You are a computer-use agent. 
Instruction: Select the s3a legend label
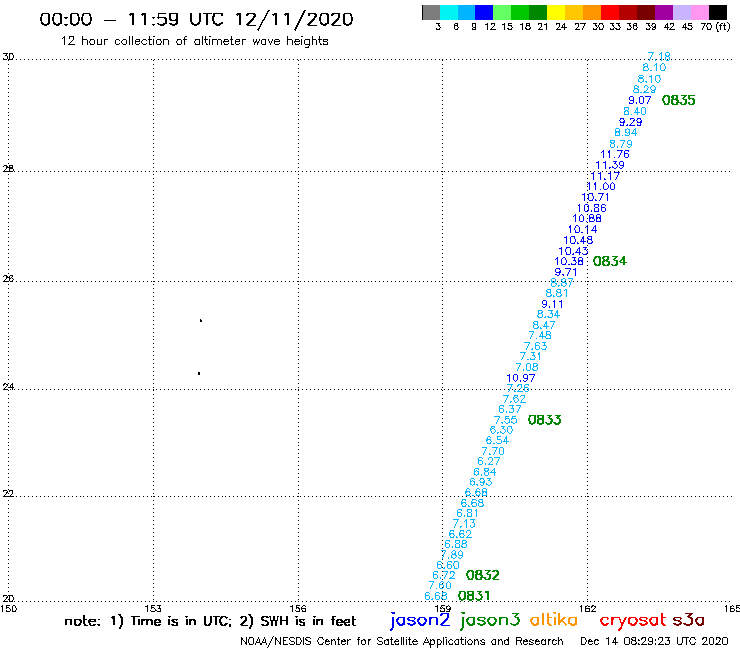point(688,620)
